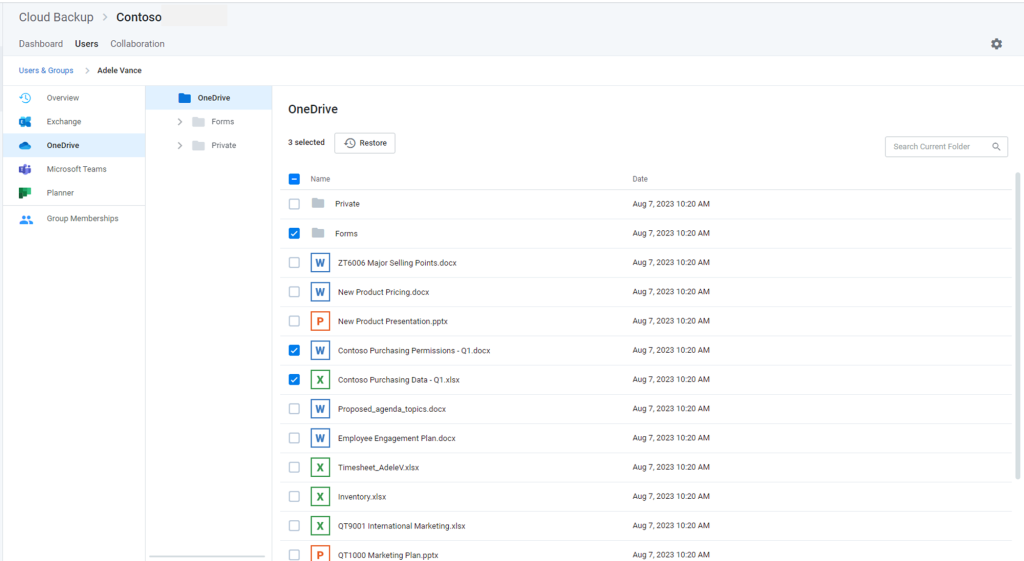Open Group Memberships people icon

point(25,219)
